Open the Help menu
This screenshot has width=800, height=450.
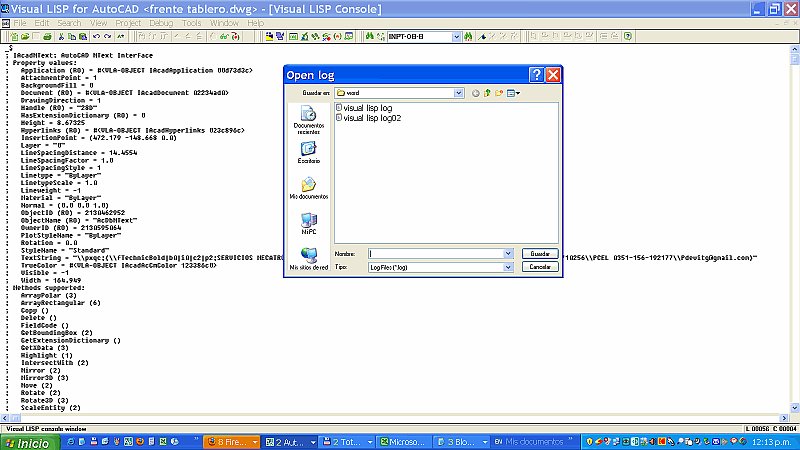[x=256, y=23]
